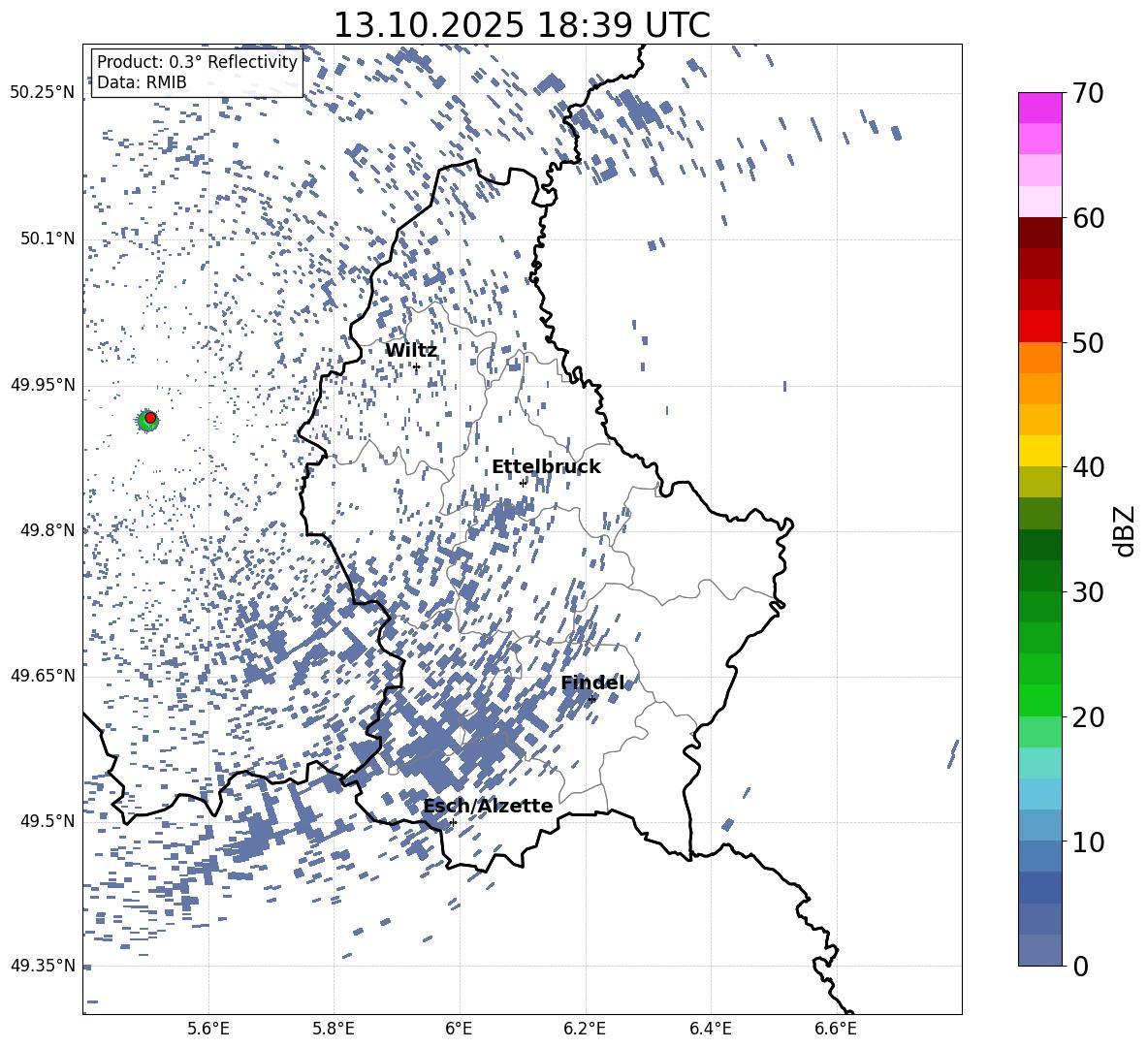This screenshot has width=1148, height=1048.
Task: Click the 49.35°N latitude label
Action: click(43, 966)
